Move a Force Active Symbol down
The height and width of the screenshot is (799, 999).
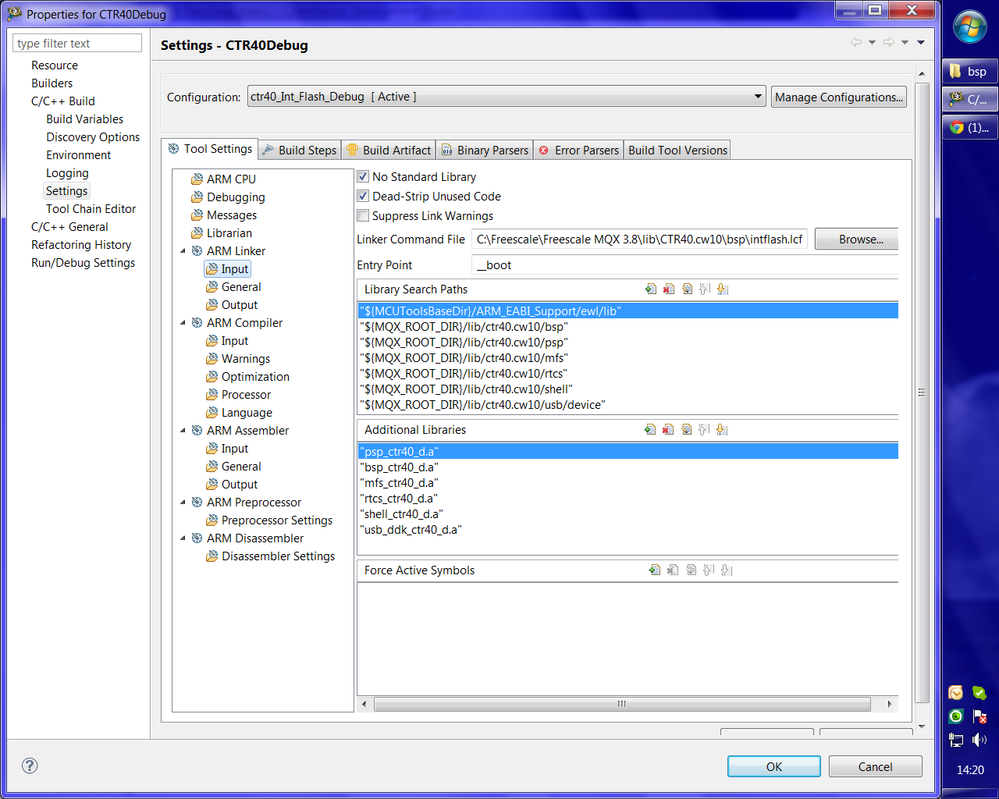pyautogui.click(x=726, y=570)
